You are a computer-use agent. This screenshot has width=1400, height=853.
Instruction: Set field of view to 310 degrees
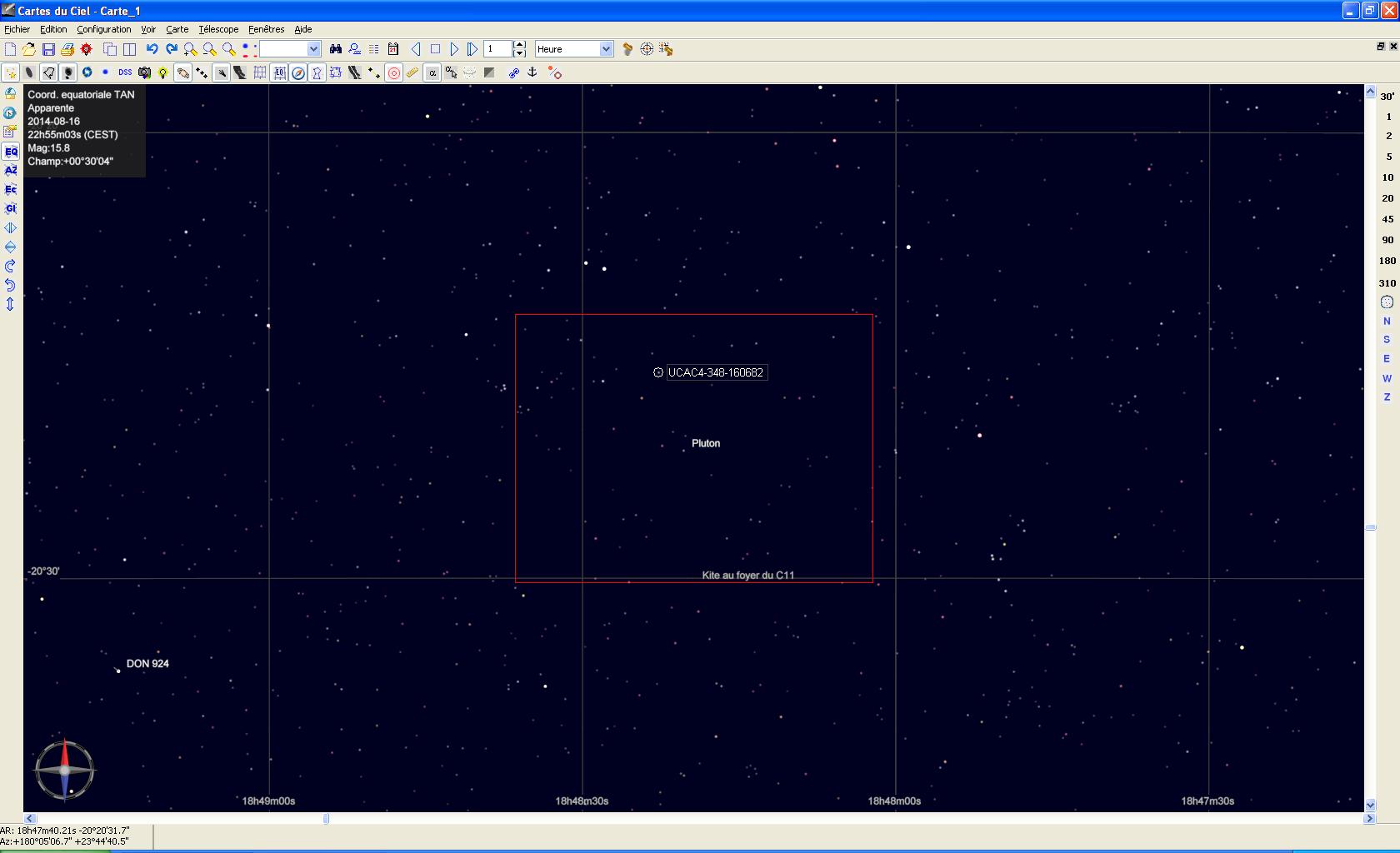click(x=1387, y=283)
